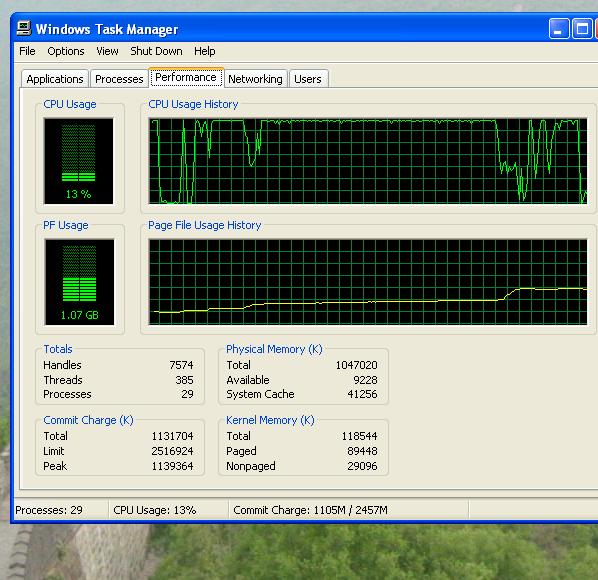Click the Physical Memory (K) group heading
598x580 pixels.
[274, 349]
